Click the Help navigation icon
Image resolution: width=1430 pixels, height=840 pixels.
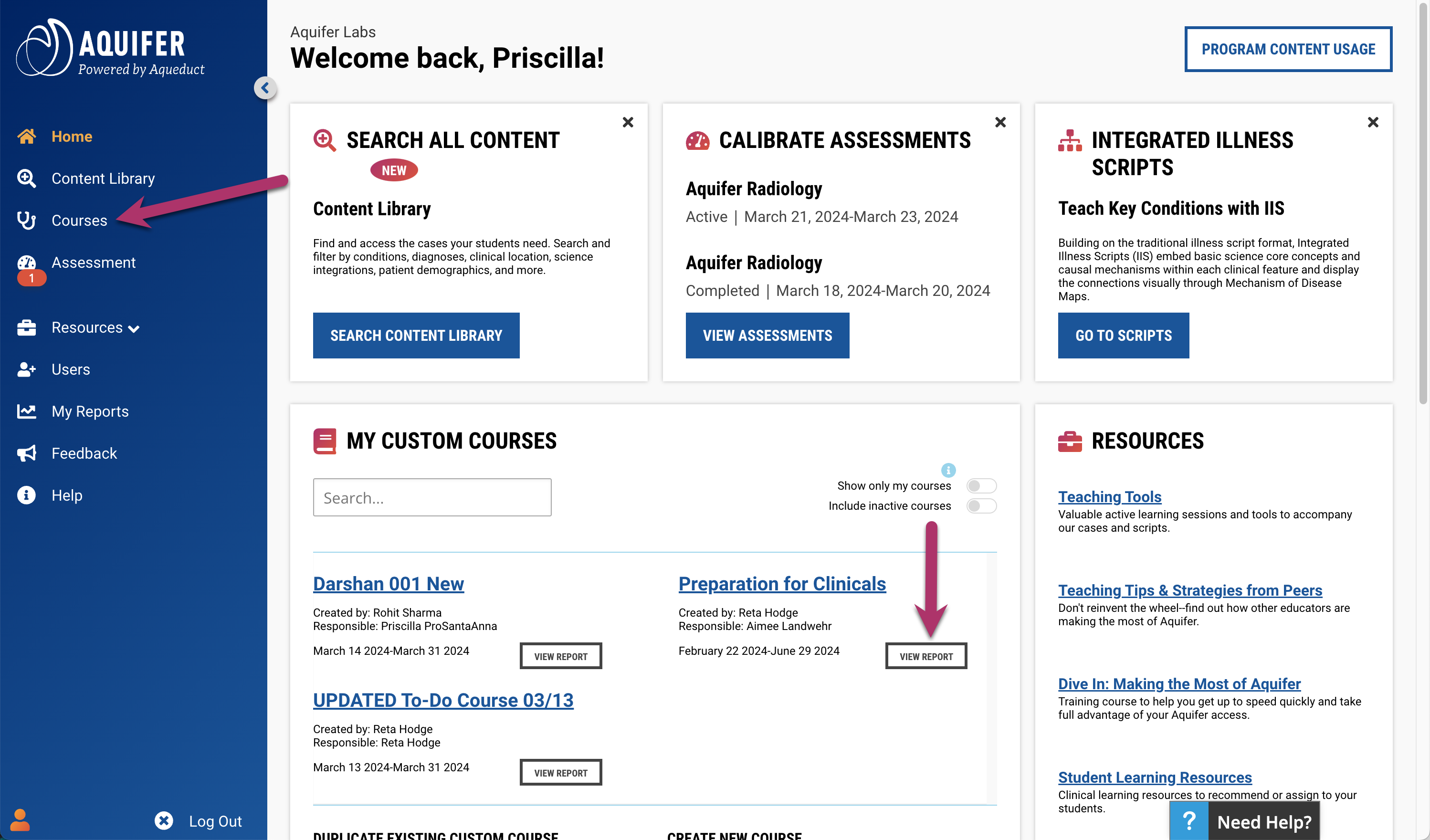tap(27, 495)
